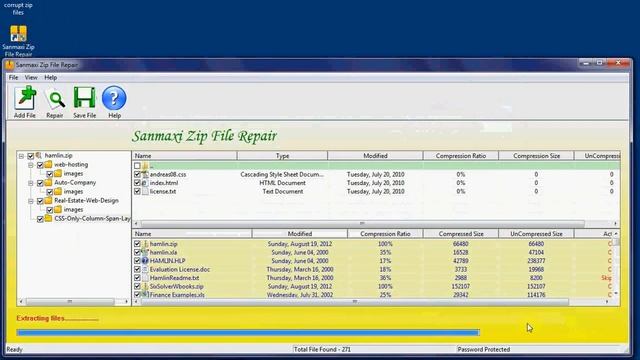This screenshot has height=360, width=640.
Task: Click the Auto-Company folder icon
Action: click(48, 182)
